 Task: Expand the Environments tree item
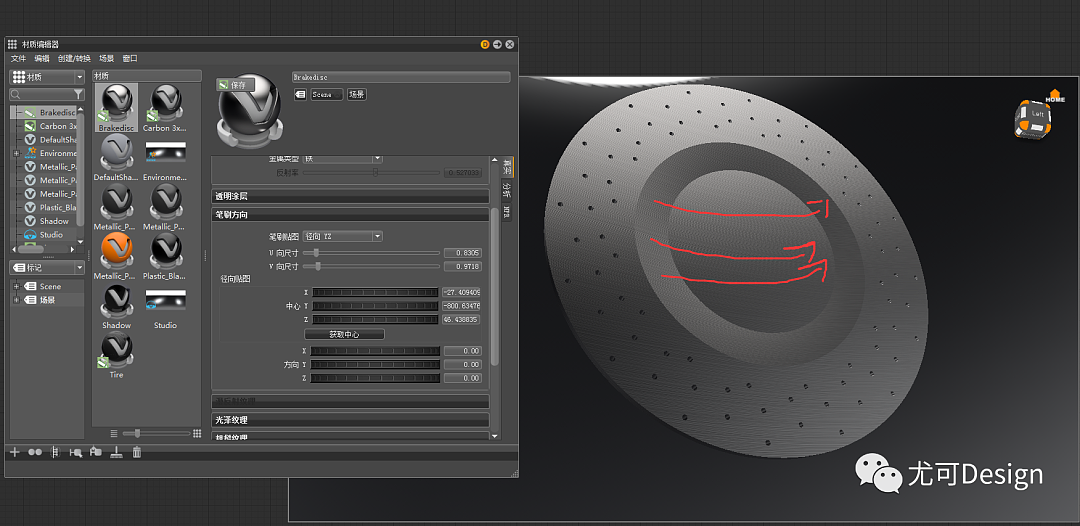16,153
